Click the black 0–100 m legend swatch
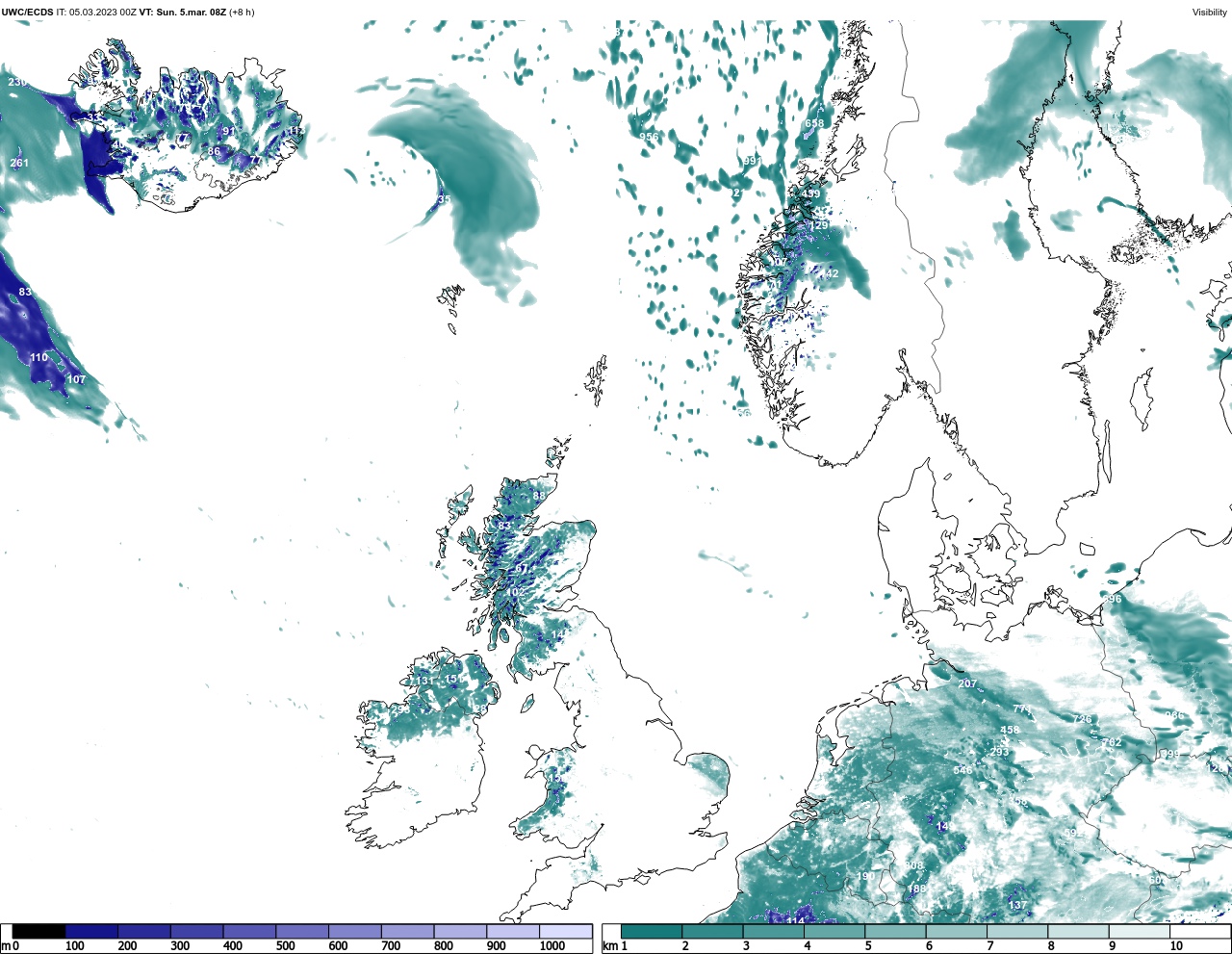Screen dimensions: 1232x954 tap(39, 932)
